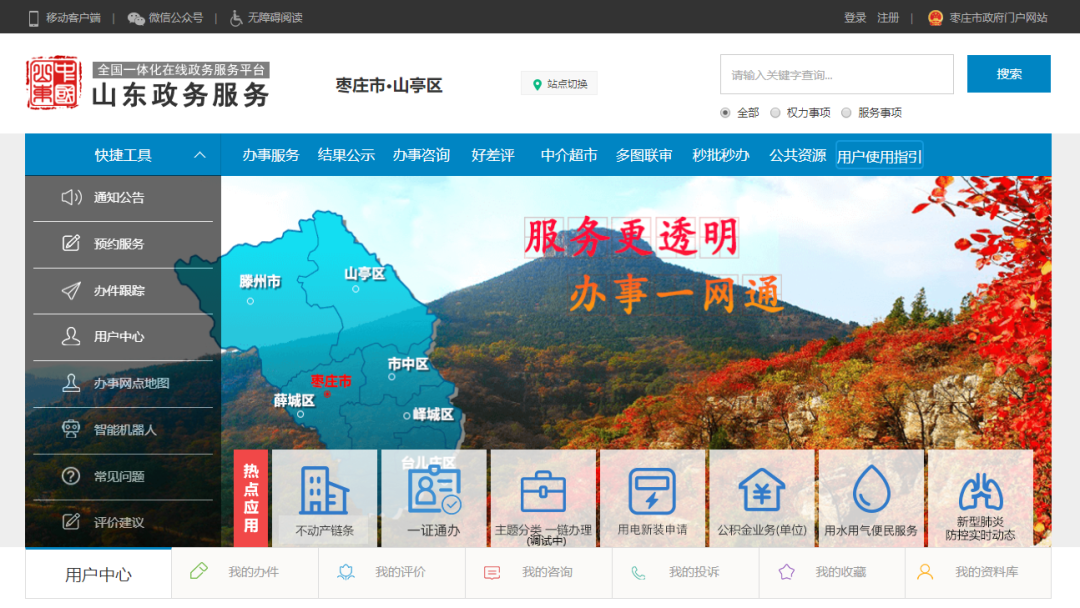1080x608 pixels.
Task: Click the keyword search input field
Action: [837, 74]
